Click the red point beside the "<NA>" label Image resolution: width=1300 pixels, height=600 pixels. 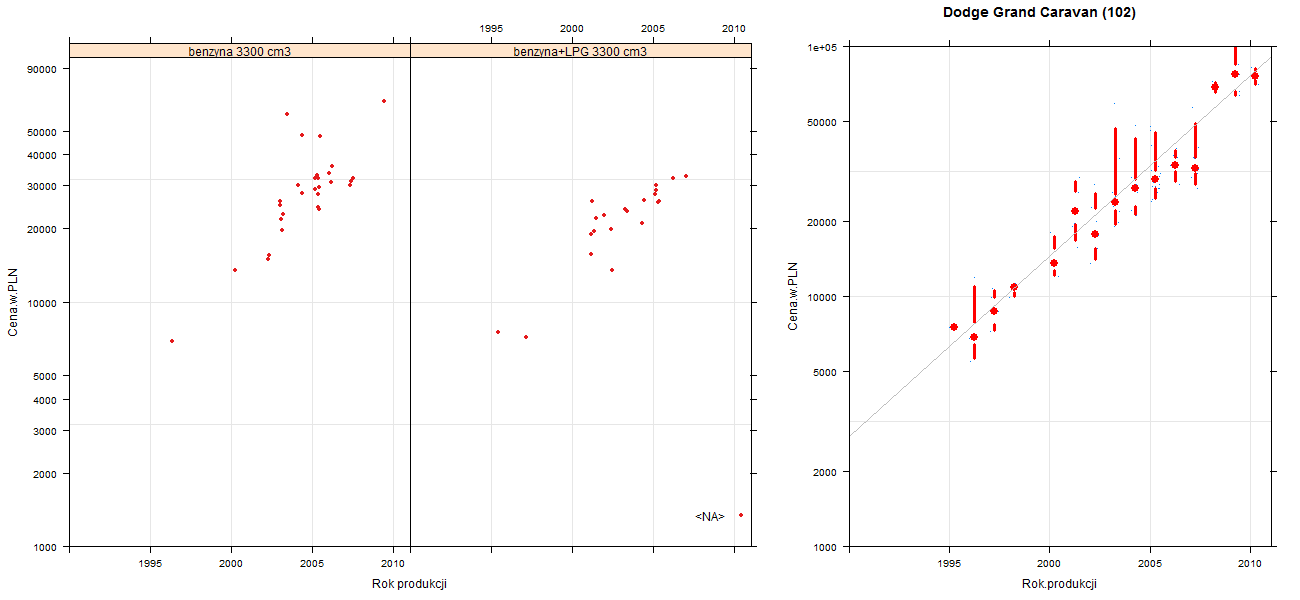tap(741, 515)
